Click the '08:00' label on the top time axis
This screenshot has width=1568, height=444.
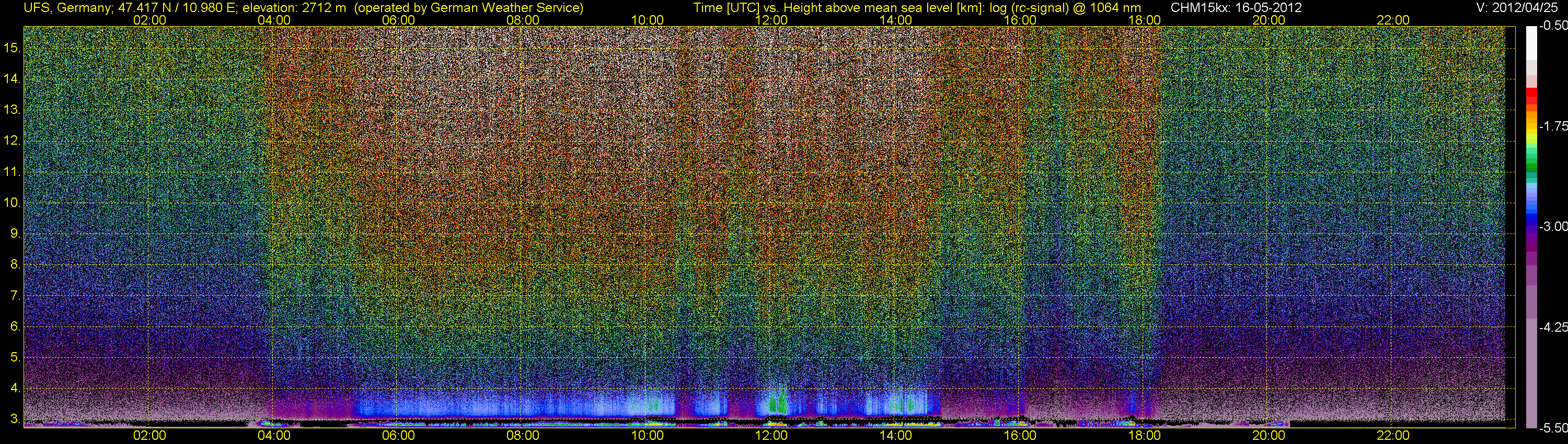click(x=523, y=20)
